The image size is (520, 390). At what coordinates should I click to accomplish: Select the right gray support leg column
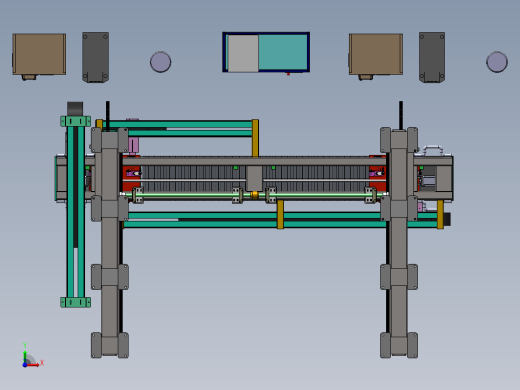pos(399,243)
